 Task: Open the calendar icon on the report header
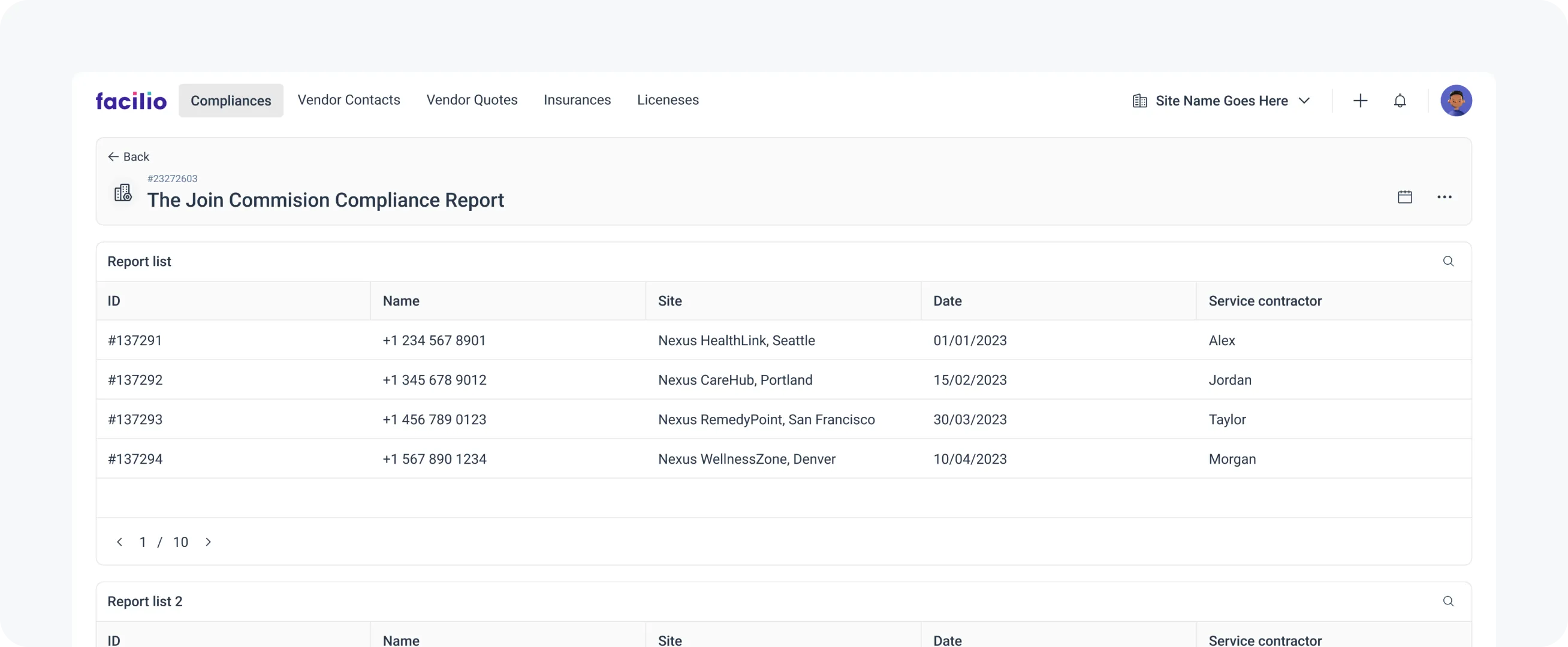(x=1405, y=196)
